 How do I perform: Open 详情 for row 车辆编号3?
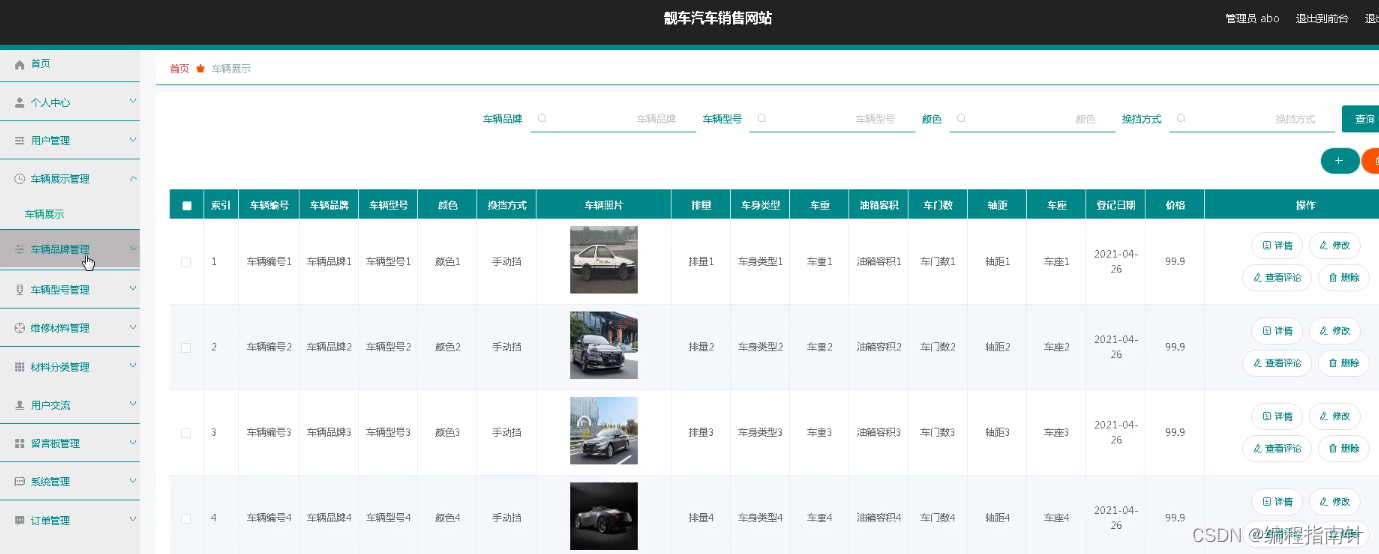pyautogui.click(x=1277, y=416)
